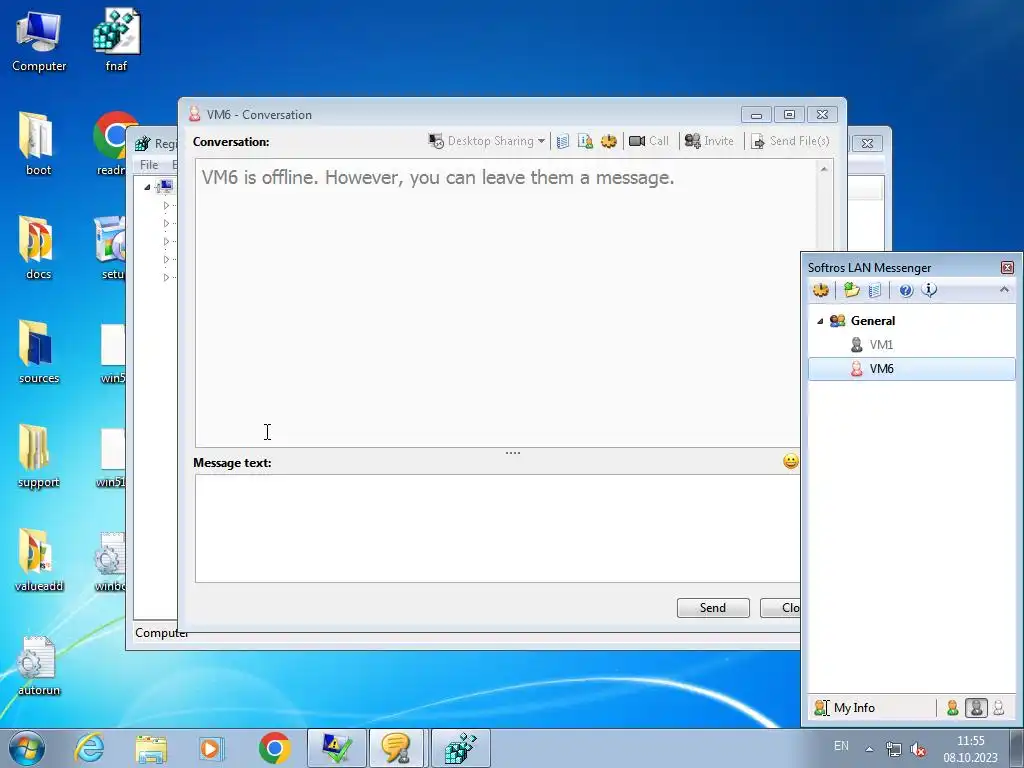Close the Softros LAN Messenger window

(x=1007, y=268)
